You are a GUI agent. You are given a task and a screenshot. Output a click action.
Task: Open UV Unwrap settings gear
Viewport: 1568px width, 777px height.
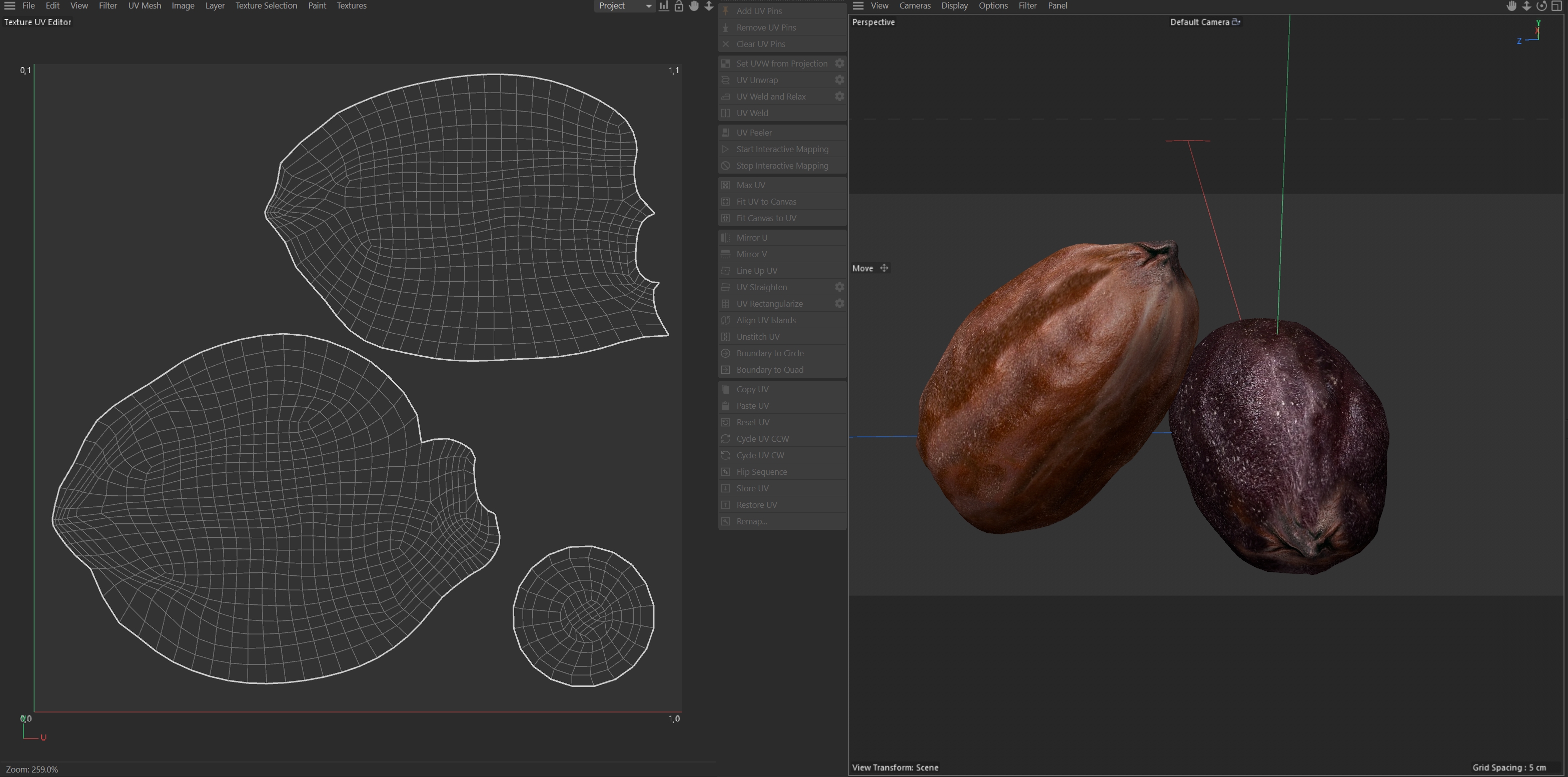coord(839,80)
